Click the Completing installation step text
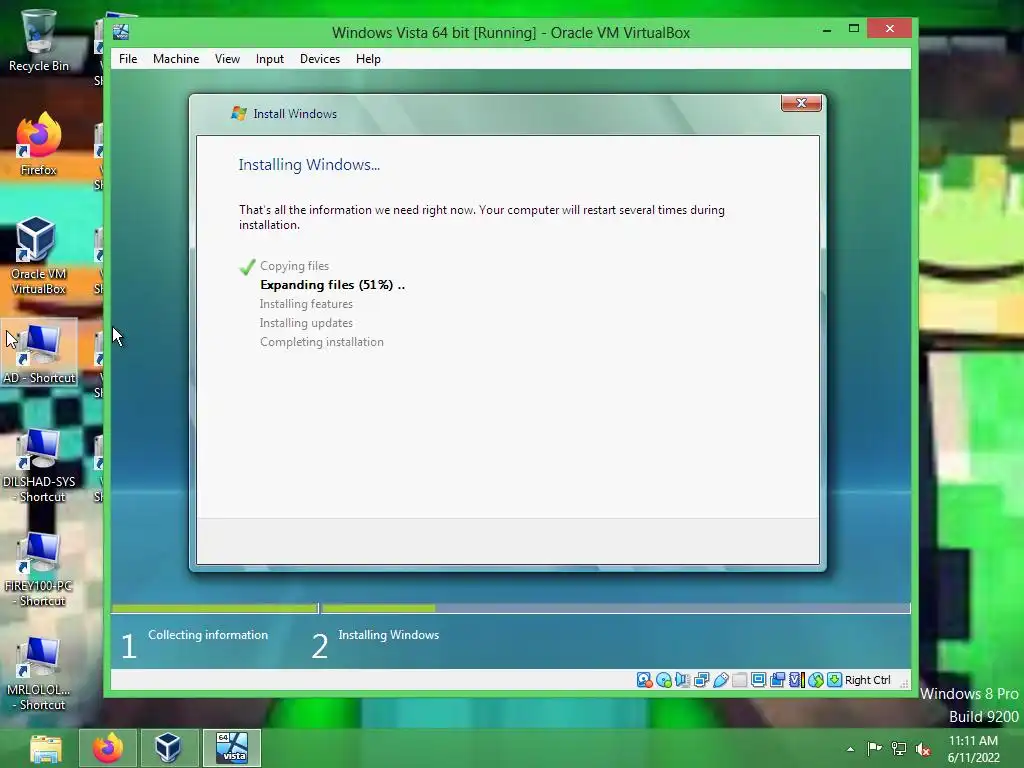The width and height of the screenshot is (1024, 768). 322,342
